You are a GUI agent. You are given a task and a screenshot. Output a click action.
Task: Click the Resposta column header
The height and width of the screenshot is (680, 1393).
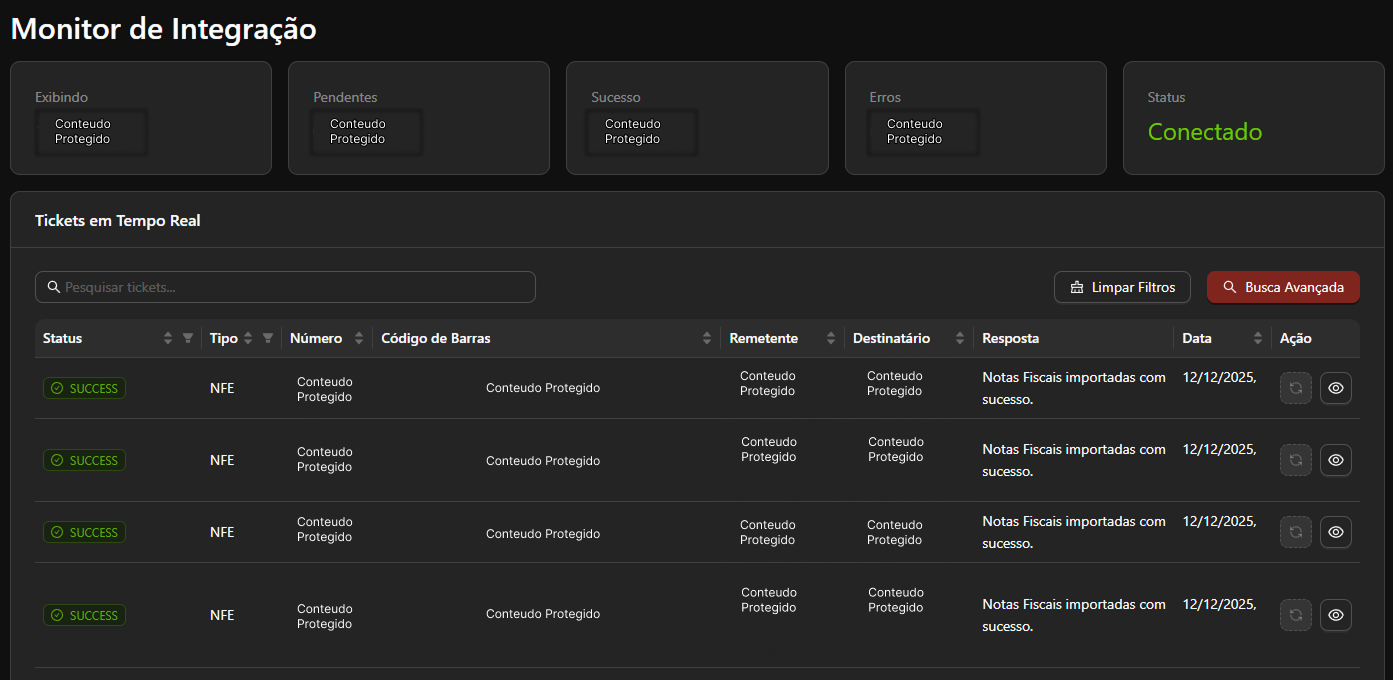pyautogui.click(x=1011, y=338)
